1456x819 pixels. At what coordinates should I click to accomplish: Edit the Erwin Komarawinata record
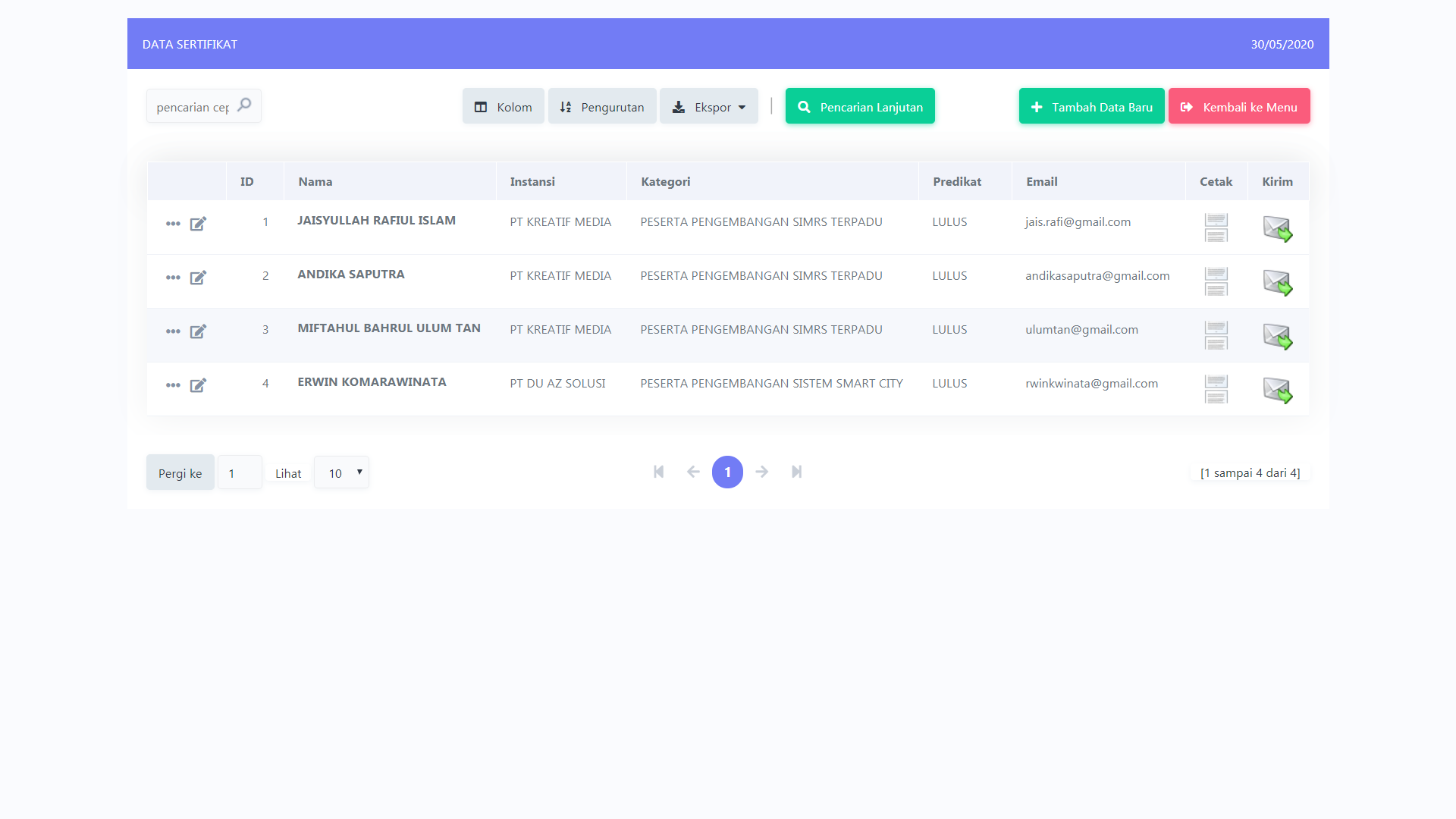coord(198,385)
